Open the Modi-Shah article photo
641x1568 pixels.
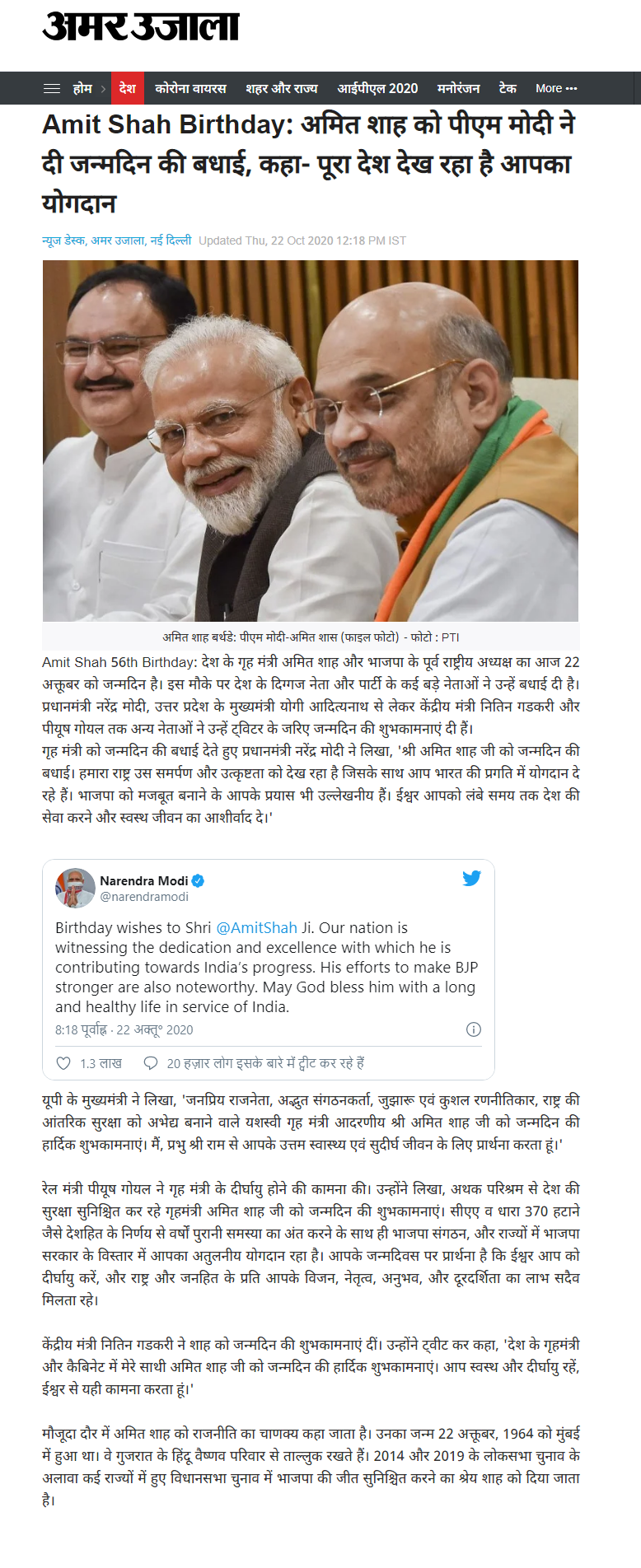point(311,441)
